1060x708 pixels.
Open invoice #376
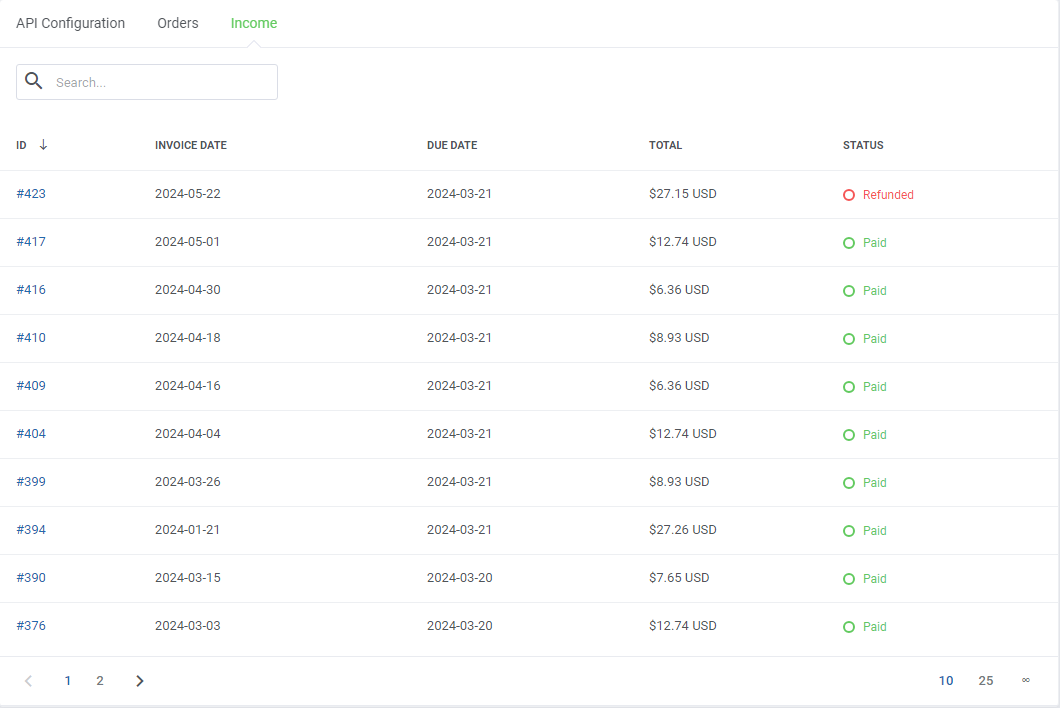[31, 626]
